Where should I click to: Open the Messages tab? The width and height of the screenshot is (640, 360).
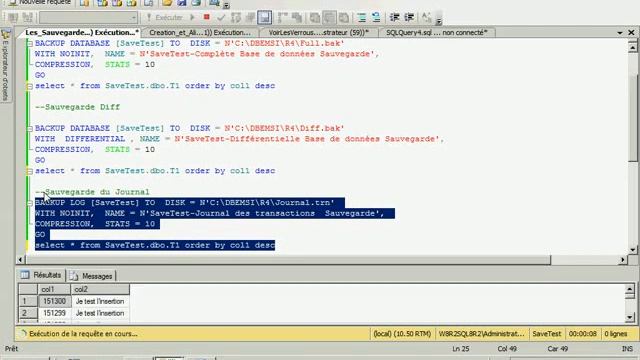92,276
